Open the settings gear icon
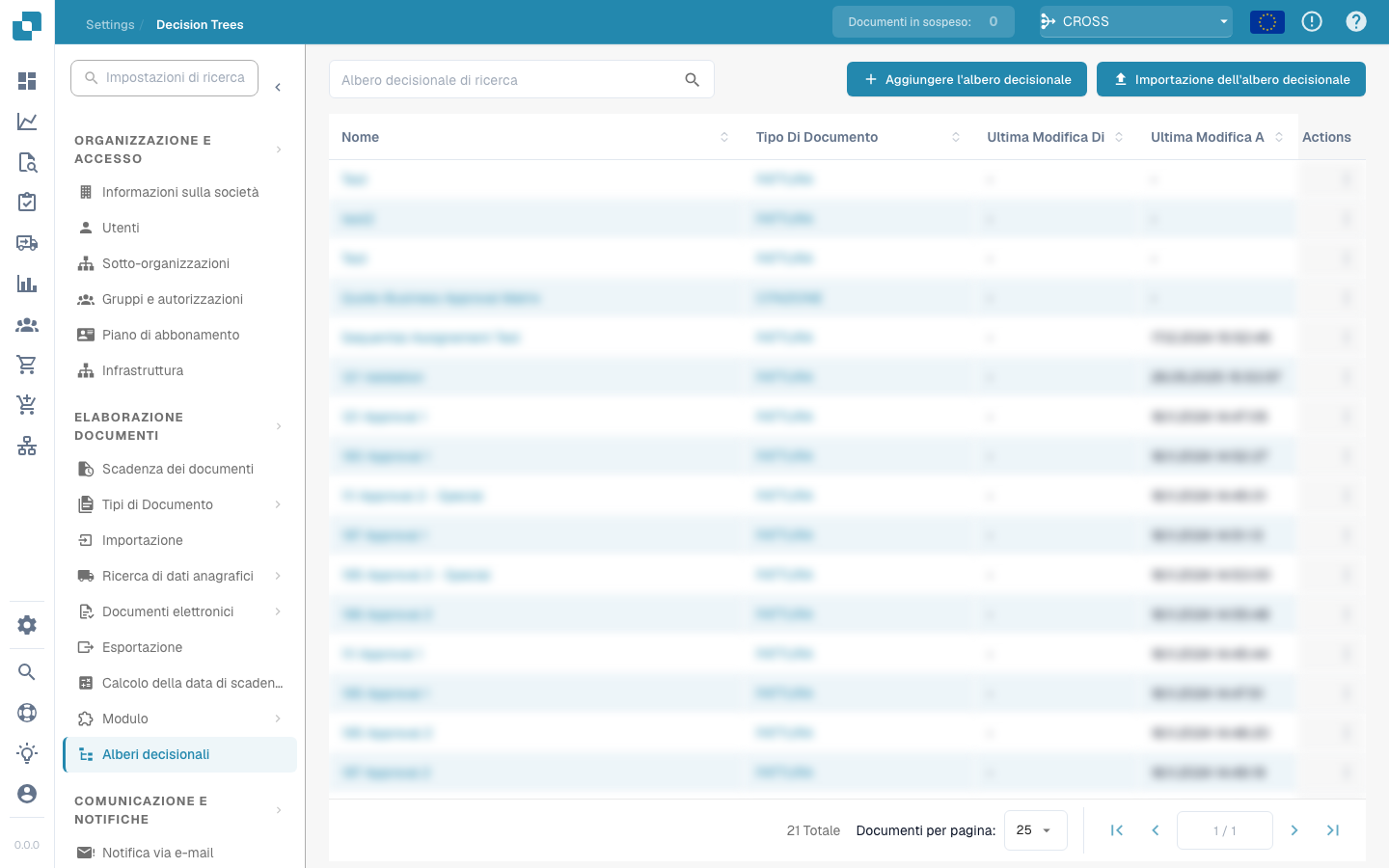The height and width of the screenshot is (868, 1389). tap(27, 625)
